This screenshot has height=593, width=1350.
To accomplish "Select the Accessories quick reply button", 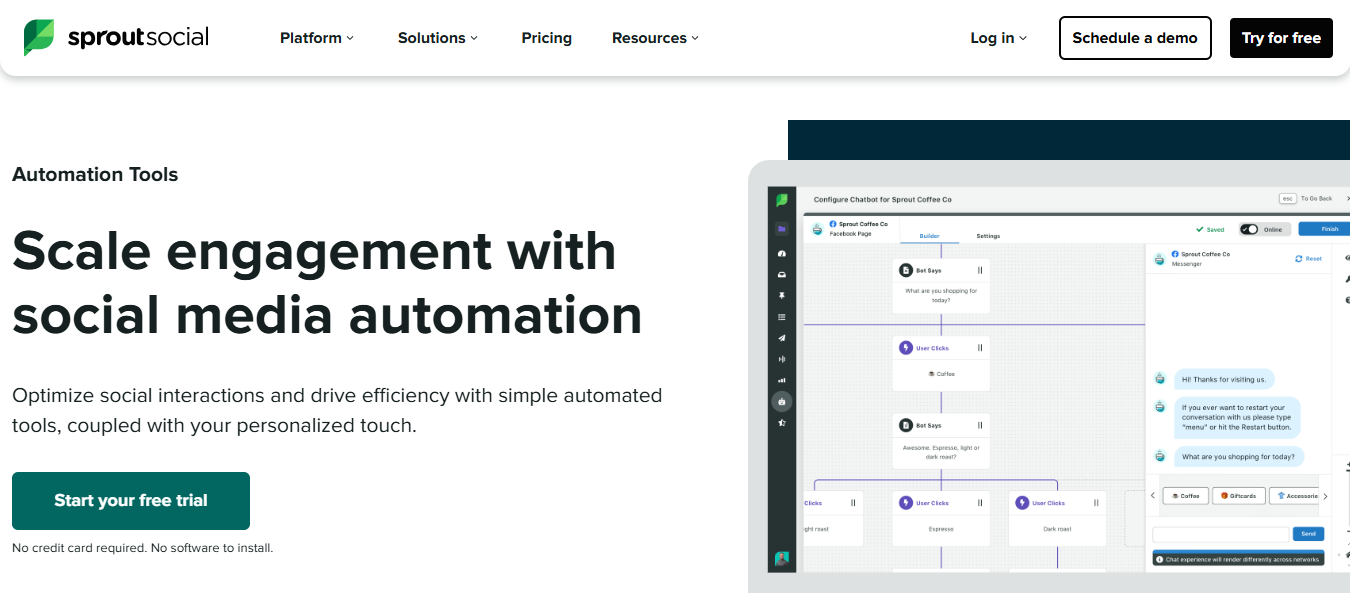I will click(x=1295, y=496).
